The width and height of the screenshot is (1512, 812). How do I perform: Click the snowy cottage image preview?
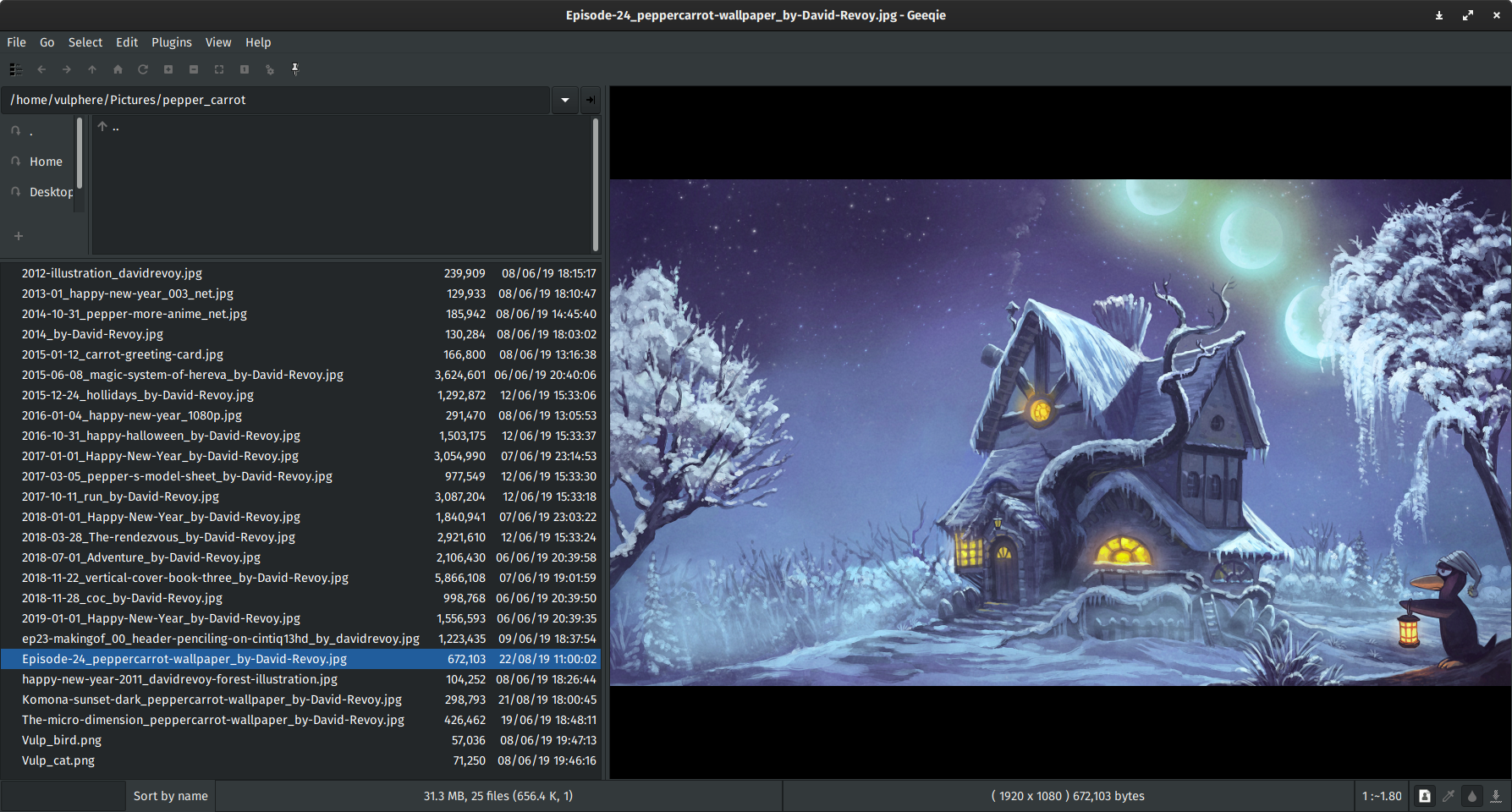click(x=1060, y=432)
